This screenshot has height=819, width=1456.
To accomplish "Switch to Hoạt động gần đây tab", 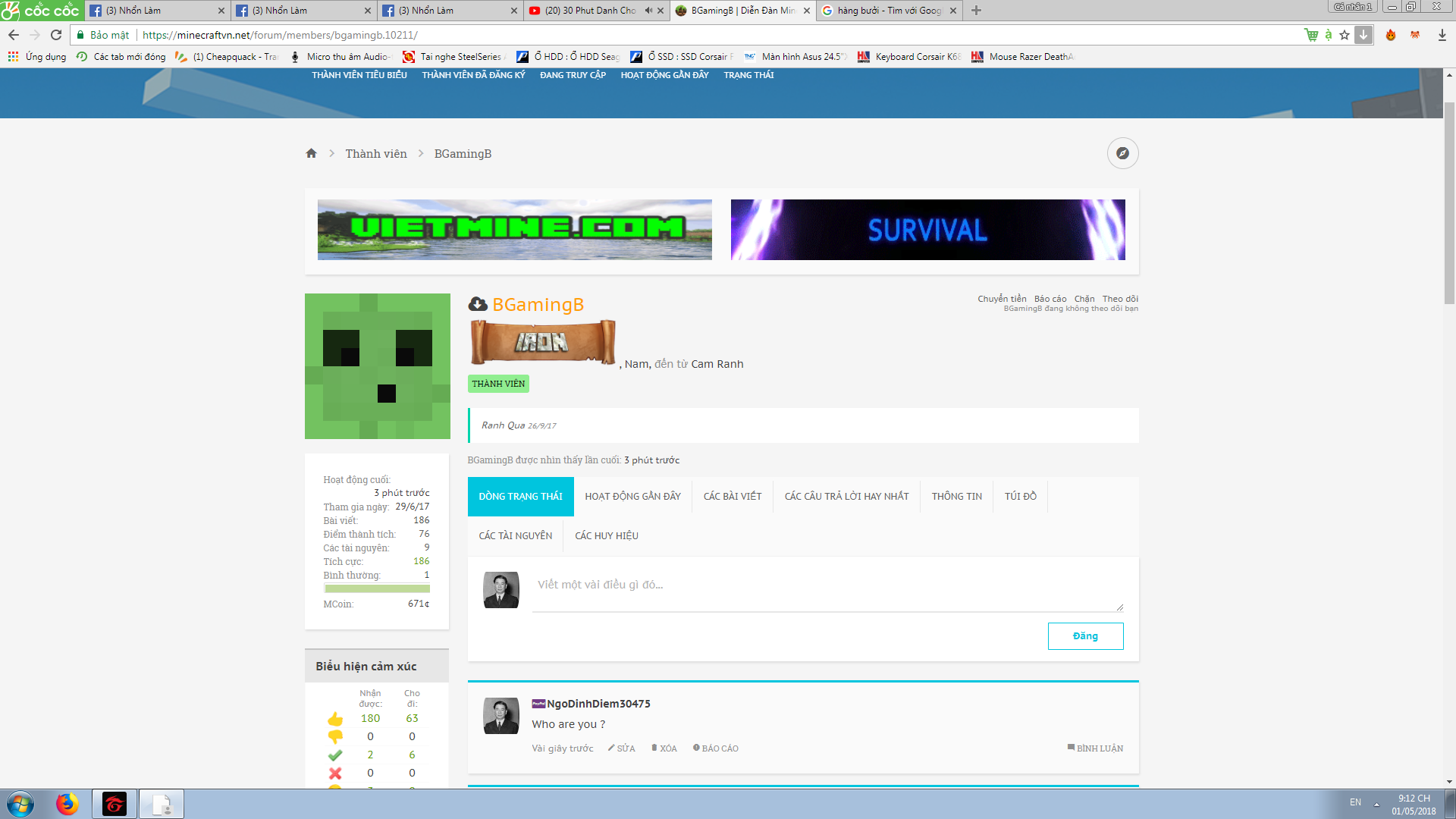I will pyautogui.click(x=632, y=496).
